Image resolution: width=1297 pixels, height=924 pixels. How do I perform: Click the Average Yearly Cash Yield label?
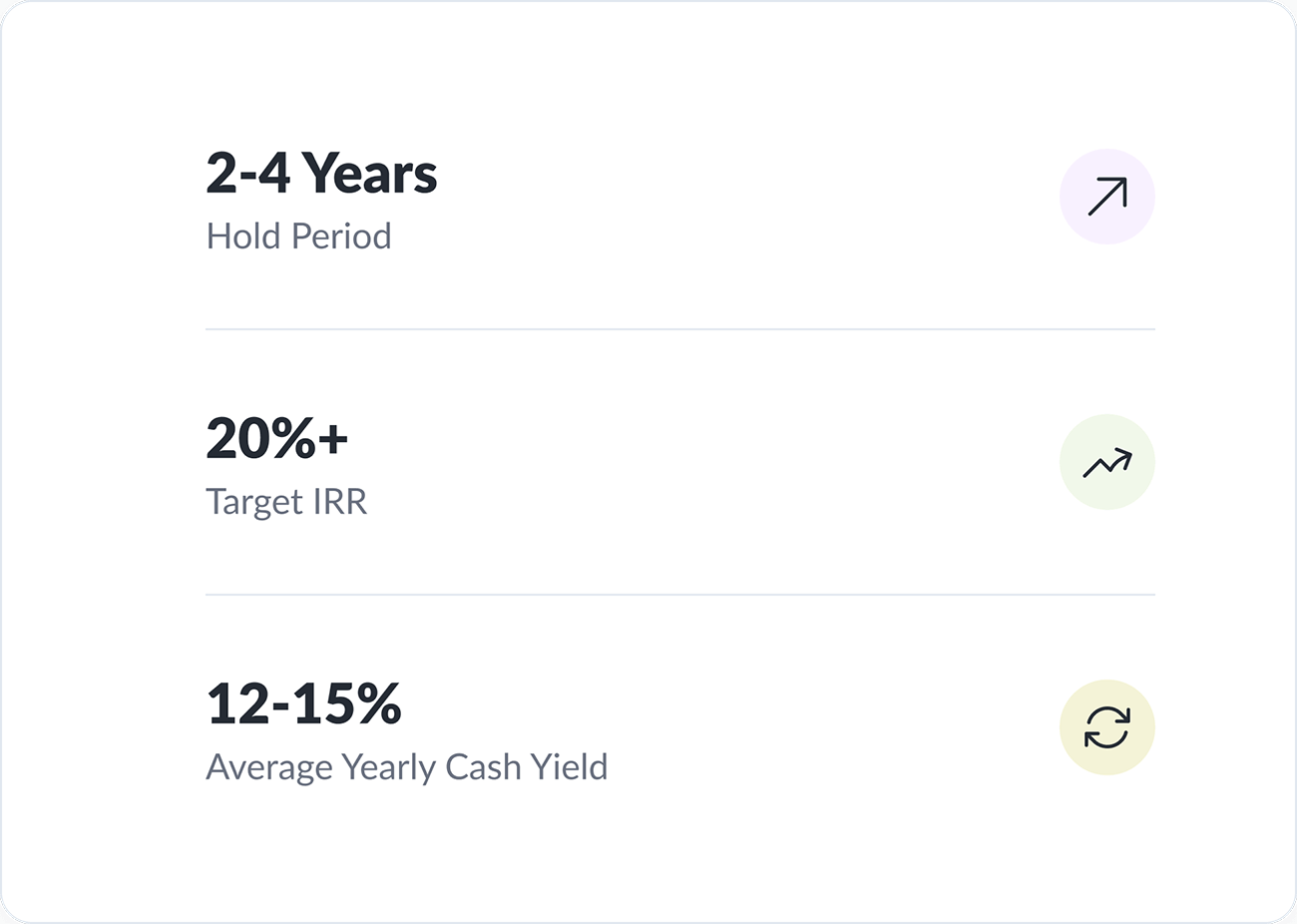click(x=407, y=767)
